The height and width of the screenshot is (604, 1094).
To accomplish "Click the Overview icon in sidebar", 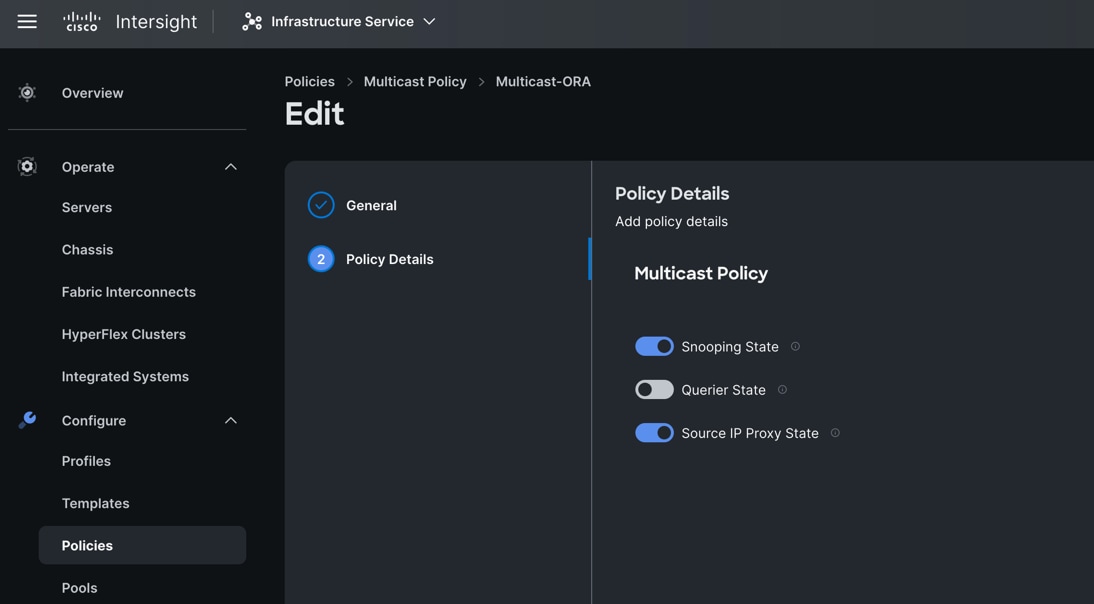I will coord(27,93).
